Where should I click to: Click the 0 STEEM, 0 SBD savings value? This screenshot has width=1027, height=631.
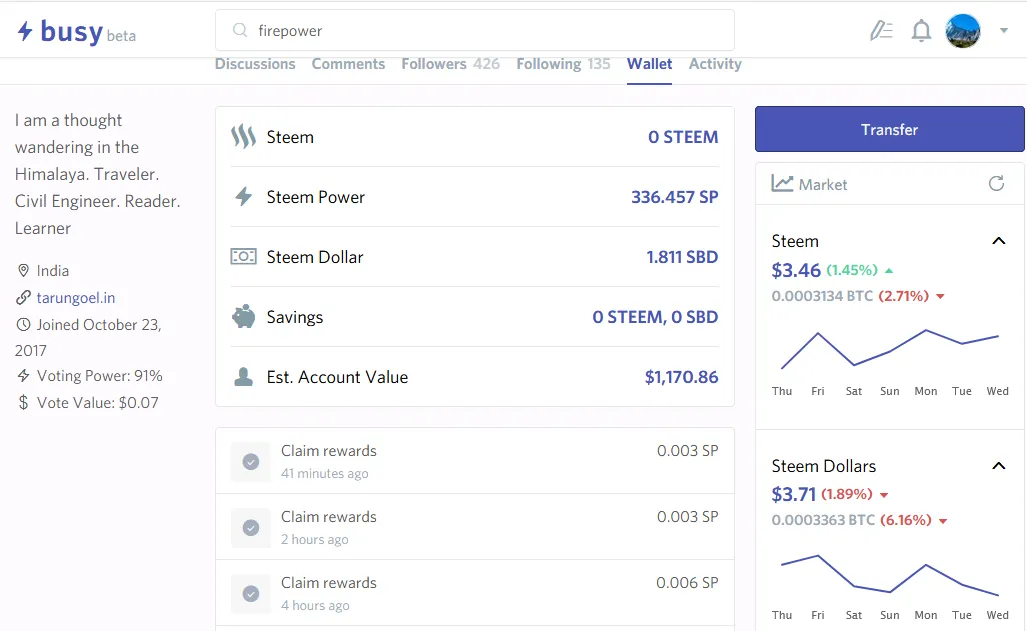coord(655,317)
